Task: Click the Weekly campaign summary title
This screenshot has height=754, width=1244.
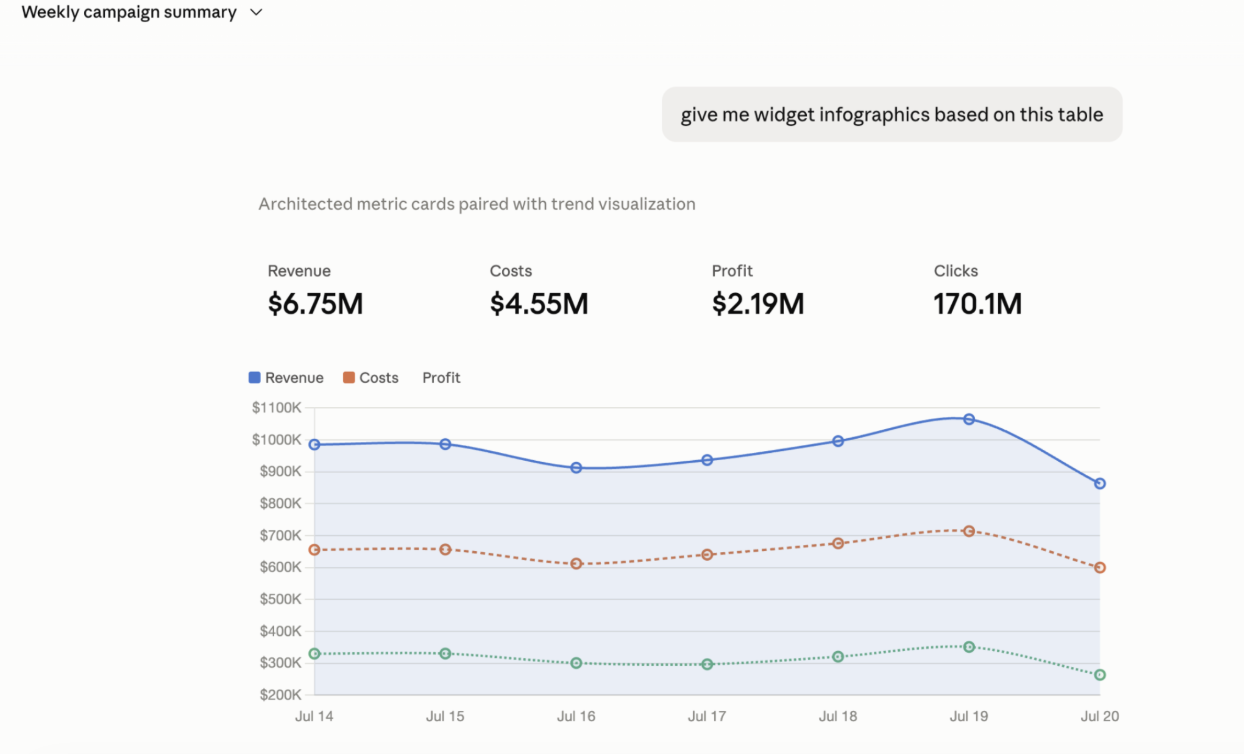Action: coord(129,12)
